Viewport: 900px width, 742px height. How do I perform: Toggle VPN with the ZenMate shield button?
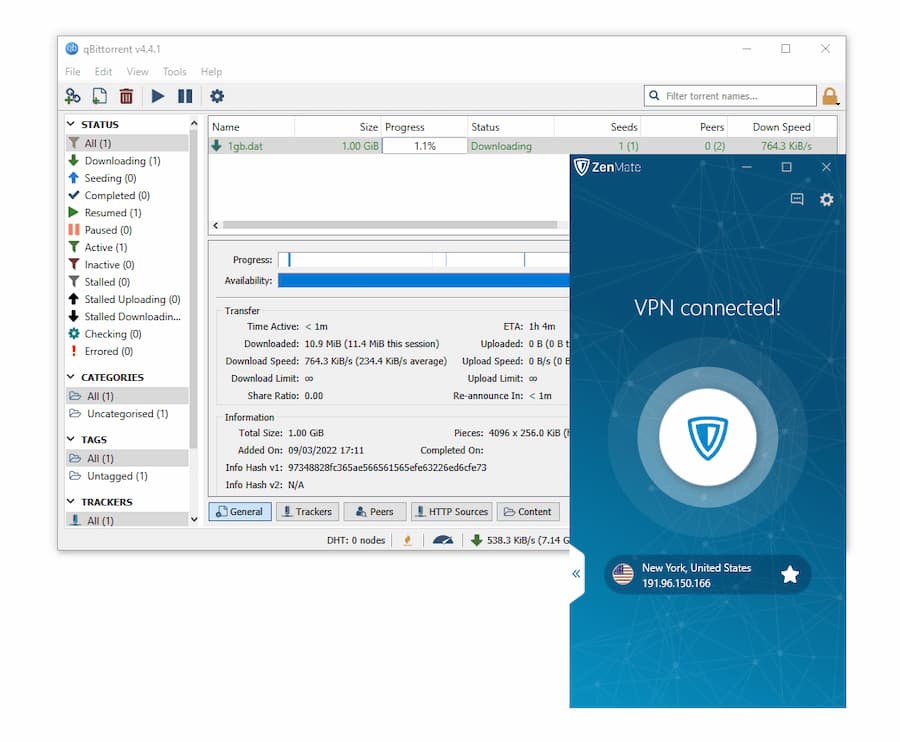click(x=708, y=437)
